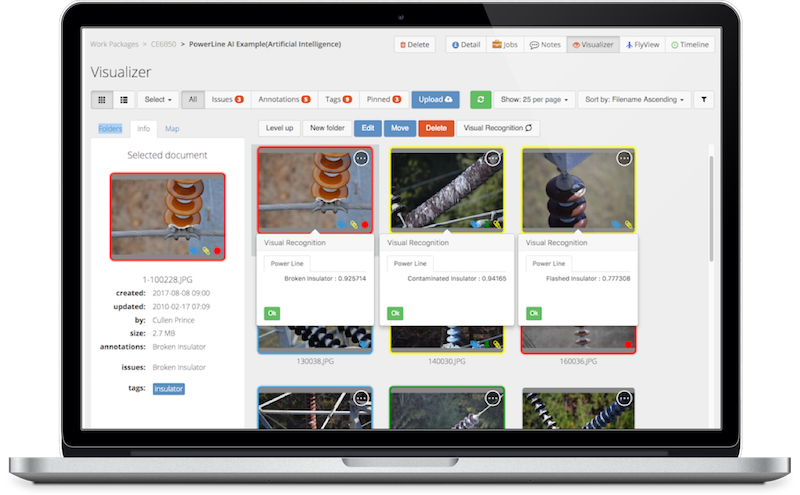Viewport: 800px width, 495px height.
Task: Run Visual Recognition button
Action: coord(497,128)
